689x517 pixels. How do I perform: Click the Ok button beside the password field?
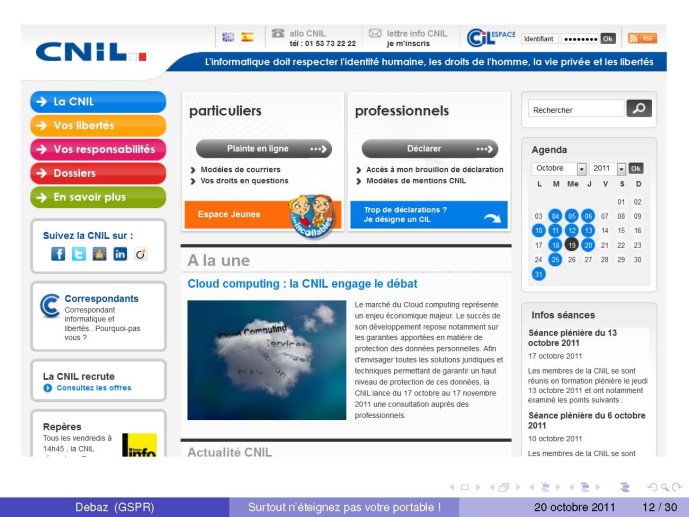click(x=608, y=39)
